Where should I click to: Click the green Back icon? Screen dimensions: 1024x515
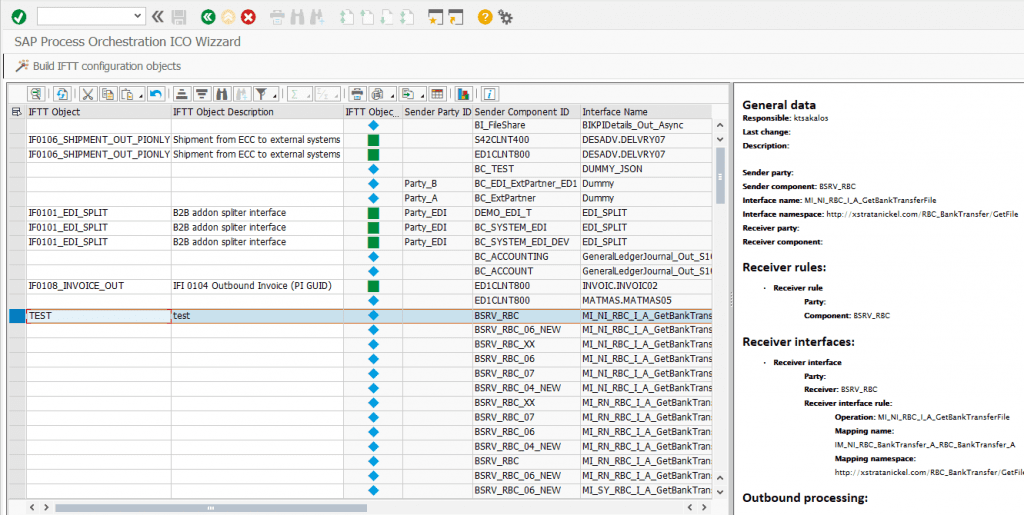click(208, 17)
